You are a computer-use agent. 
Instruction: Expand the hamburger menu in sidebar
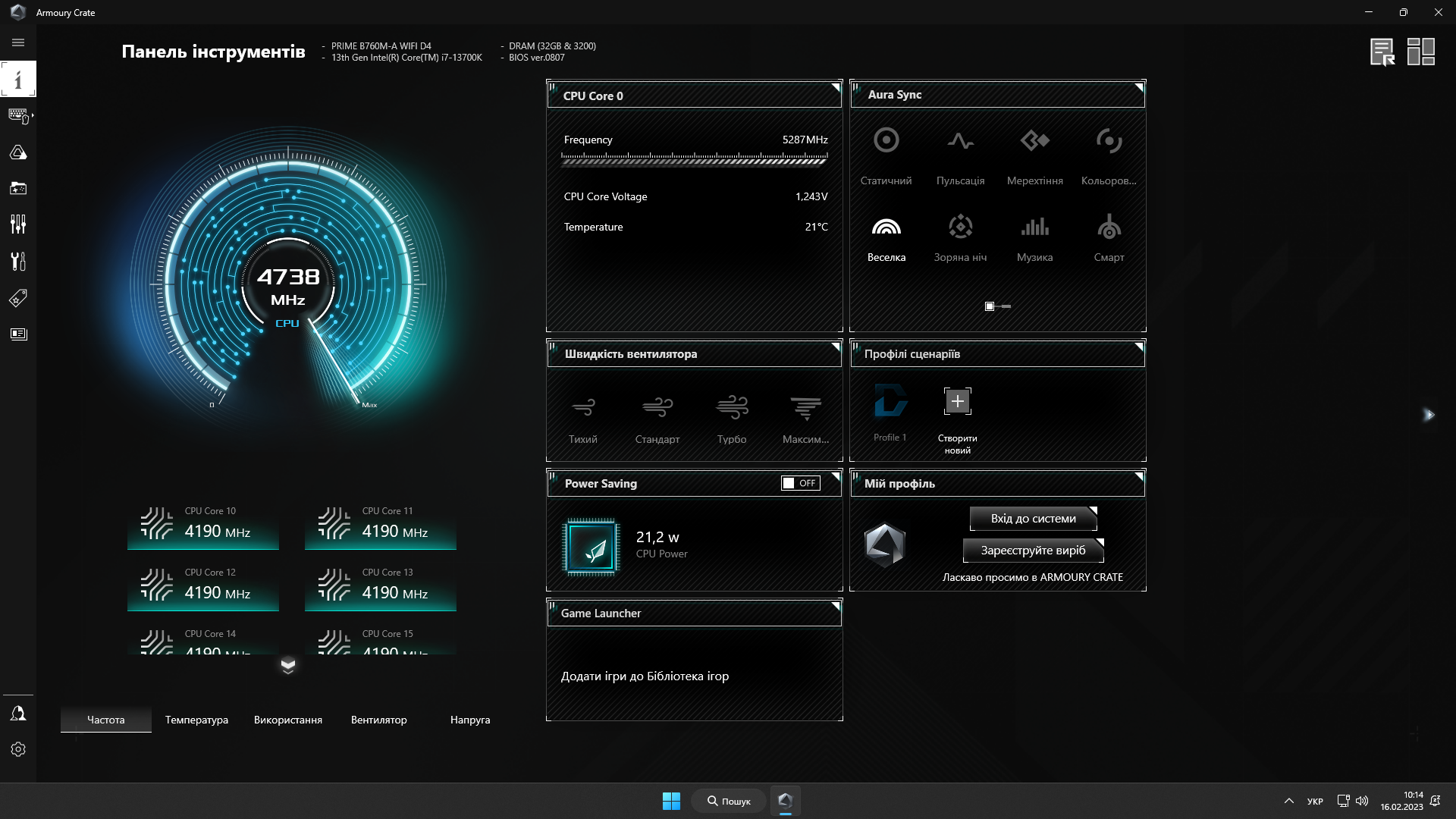[x=18, y=43]
